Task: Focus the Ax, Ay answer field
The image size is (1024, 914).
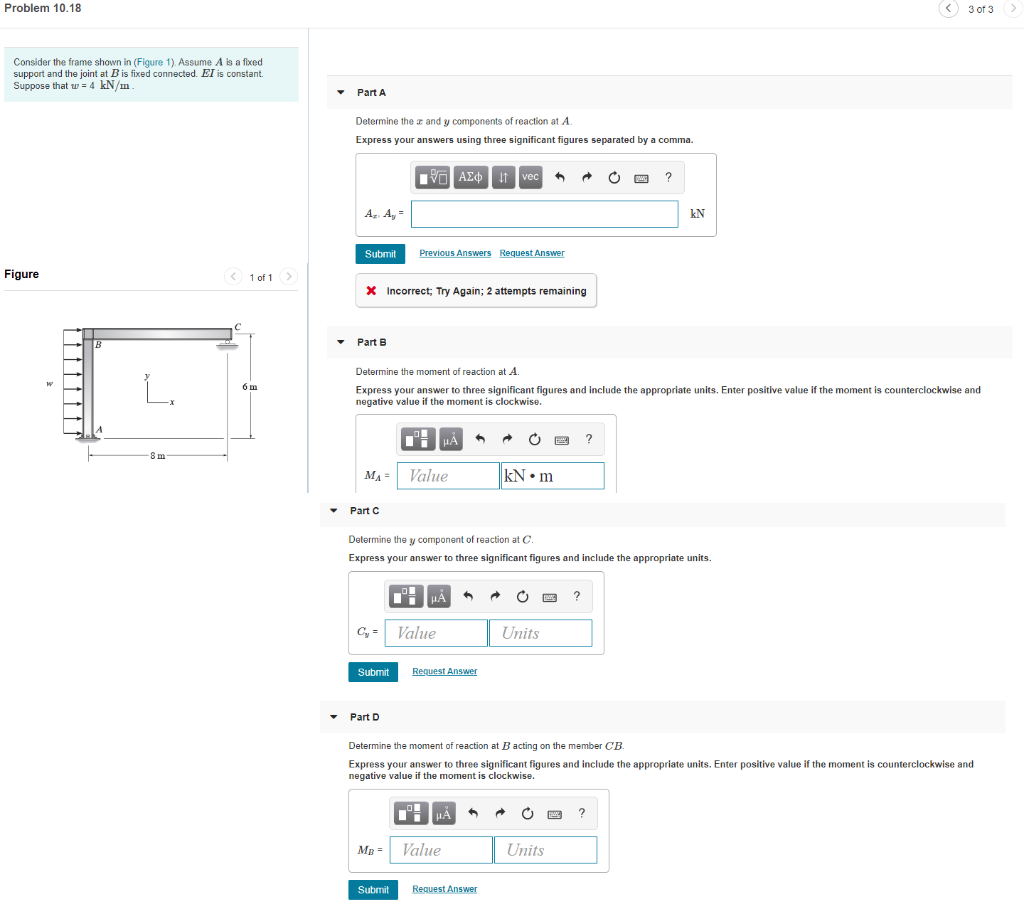Action: (x=545, y=214)
